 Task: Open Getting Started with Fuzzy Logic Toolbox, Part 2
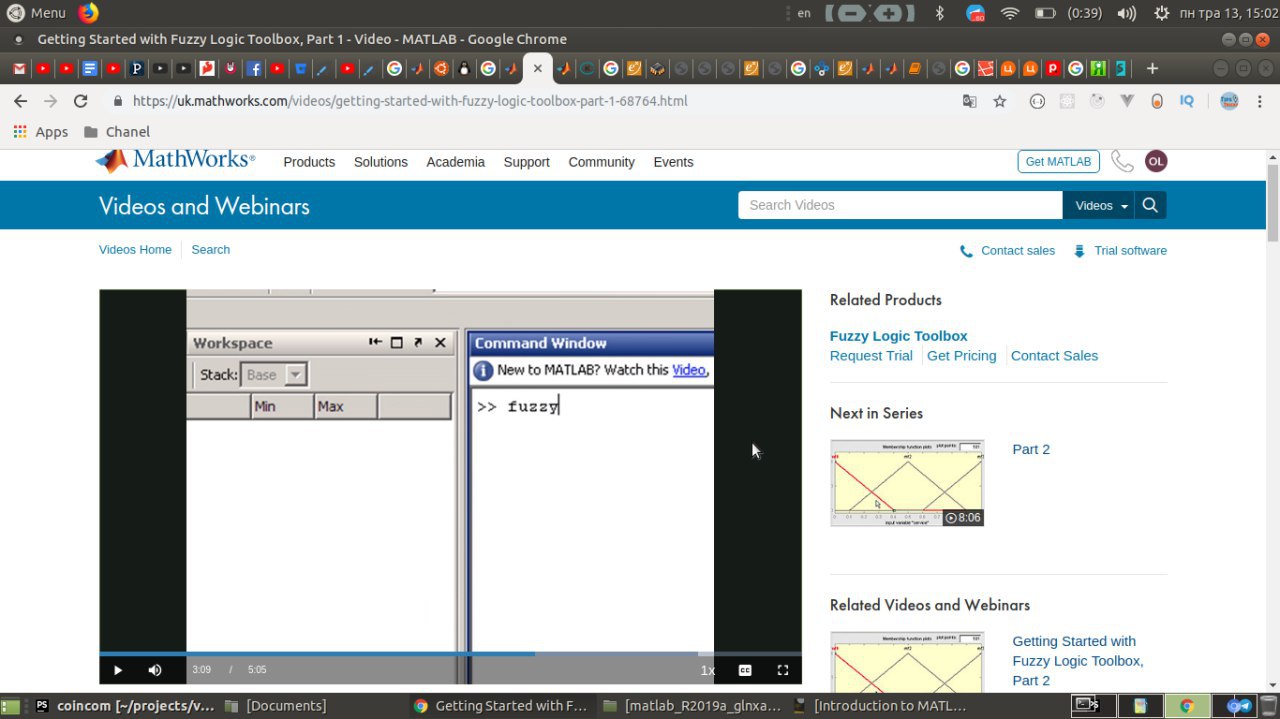1077,661
